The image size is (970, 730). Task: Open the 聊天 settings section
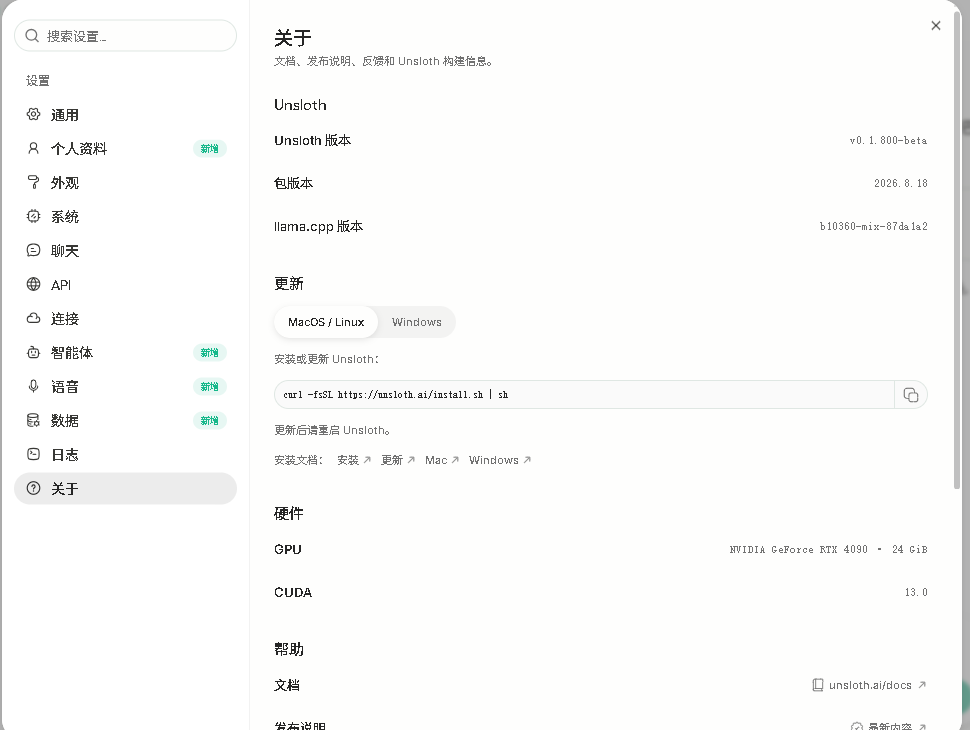pos(126,251)
